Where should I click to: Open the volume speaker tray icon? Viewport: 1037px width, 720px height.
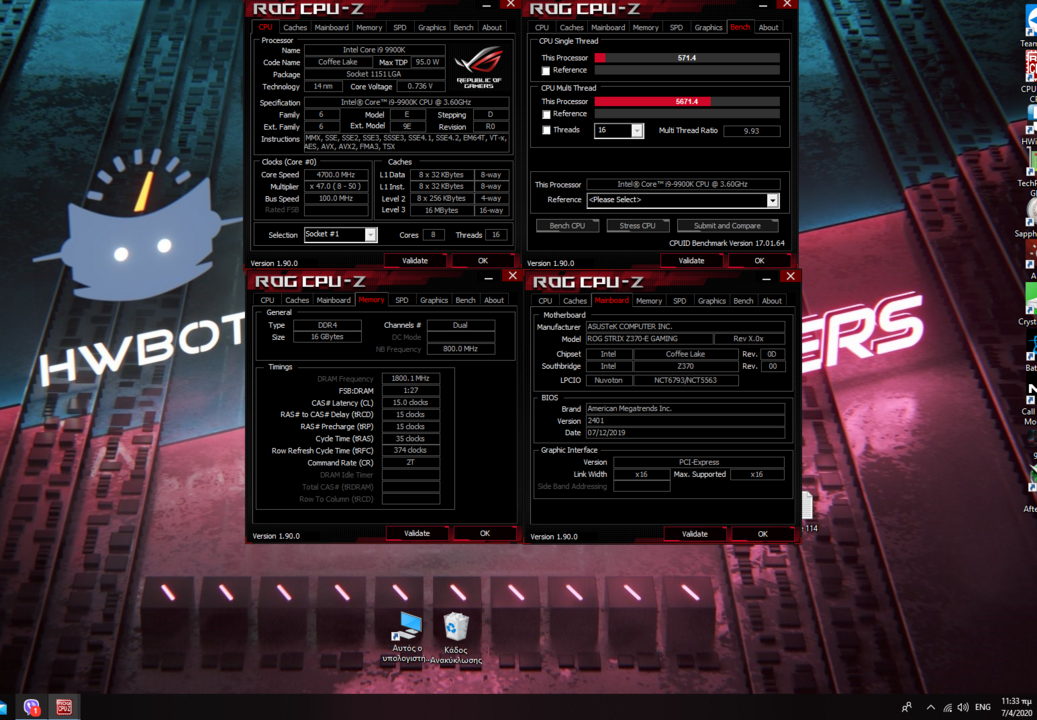click(x=963, y=707)
